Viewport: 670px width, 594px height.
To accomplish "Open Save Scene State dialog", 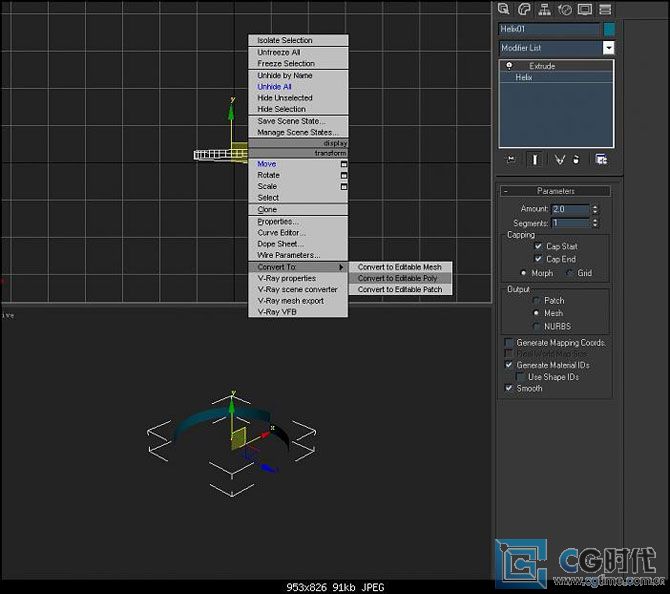I will 298,121.
